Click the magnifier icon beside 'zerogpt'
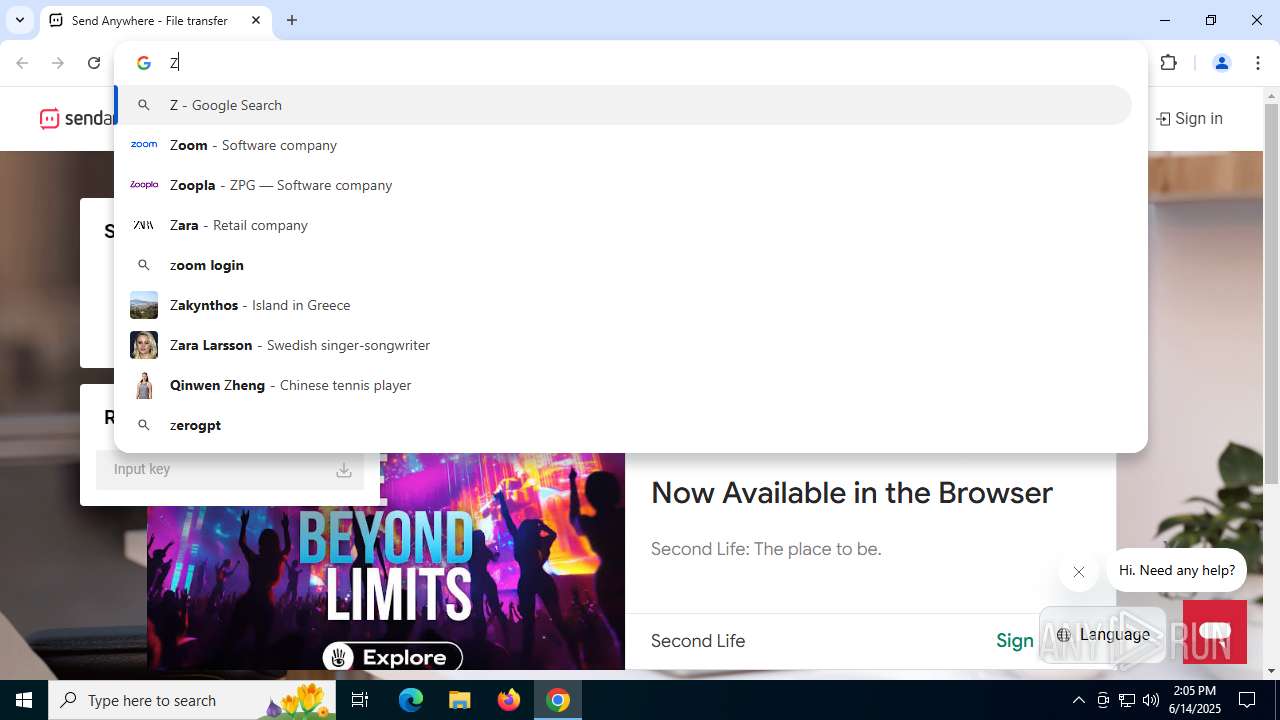1280x720 pixels. click(x=144, y=425)
